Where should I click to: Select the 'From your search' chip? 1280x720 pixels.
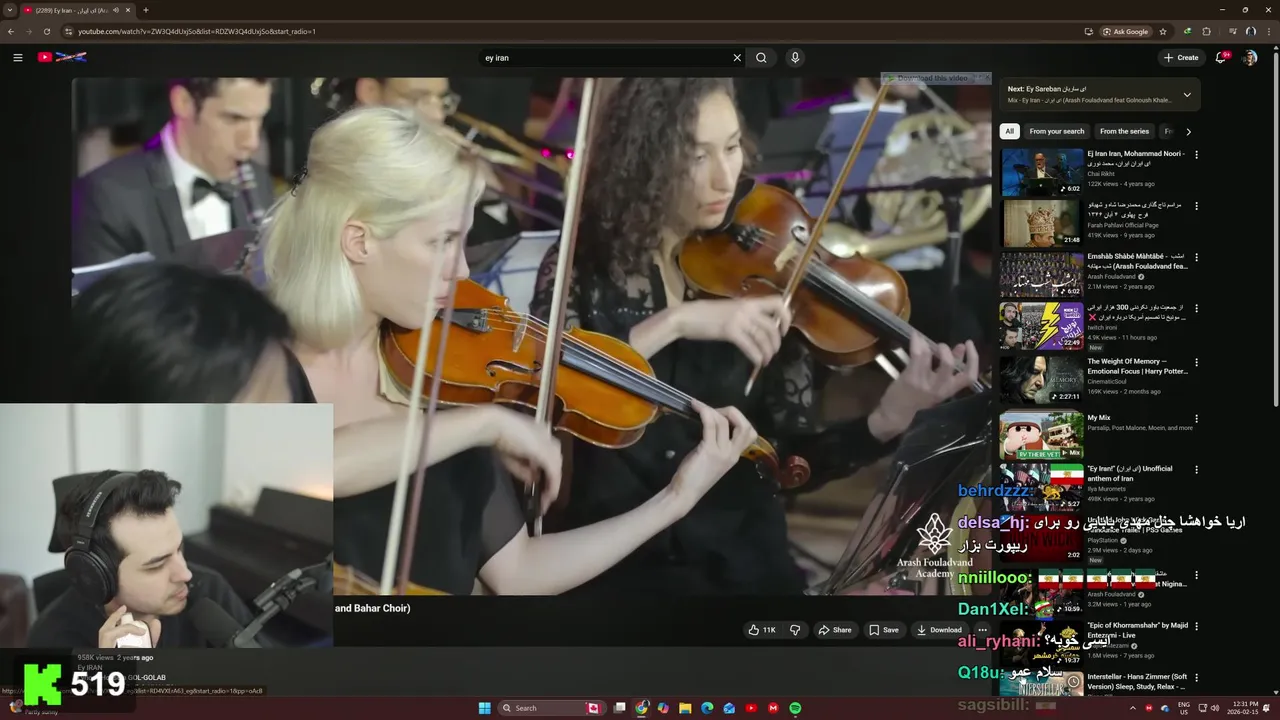(1057, 131)
